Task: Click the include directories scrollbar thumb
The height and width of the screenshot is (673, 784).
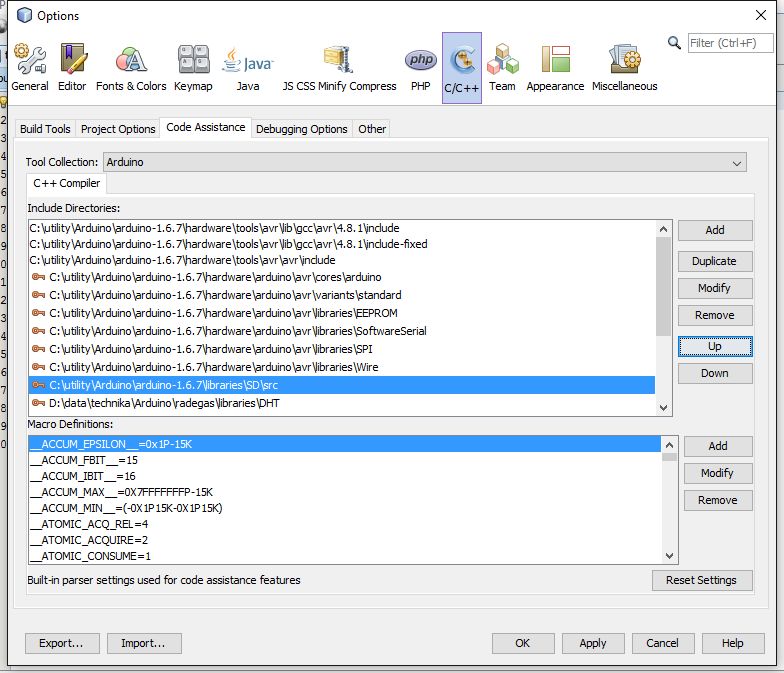Action: pos(664,286)
